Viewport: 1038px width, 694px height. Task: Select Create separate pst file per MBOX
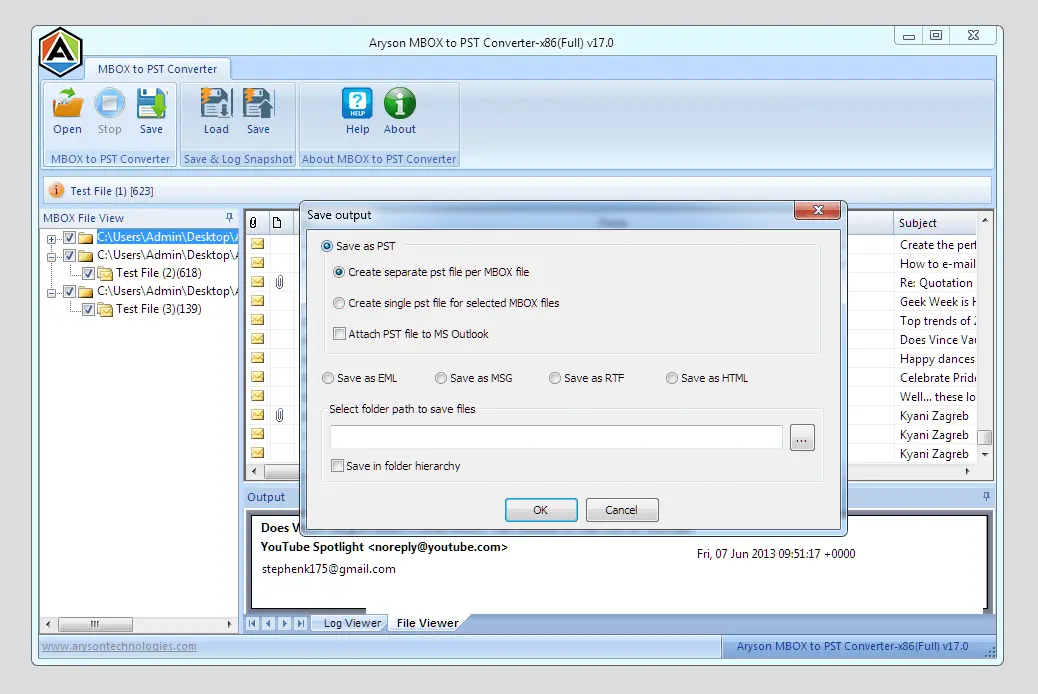pyautogui.click(x=339, y=272)
